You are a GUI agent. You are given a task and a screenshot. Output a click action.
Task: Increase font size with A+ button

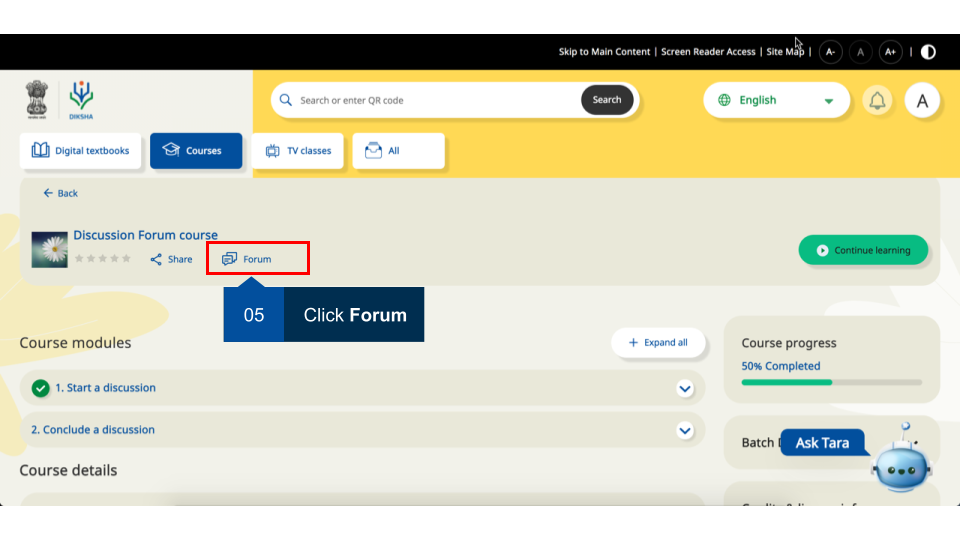(890, 52)
